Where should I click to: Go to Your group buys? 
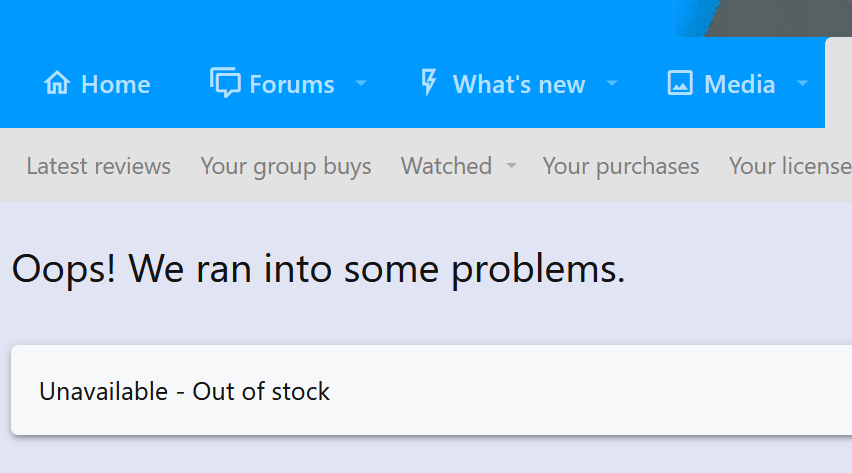pos(286,166)
